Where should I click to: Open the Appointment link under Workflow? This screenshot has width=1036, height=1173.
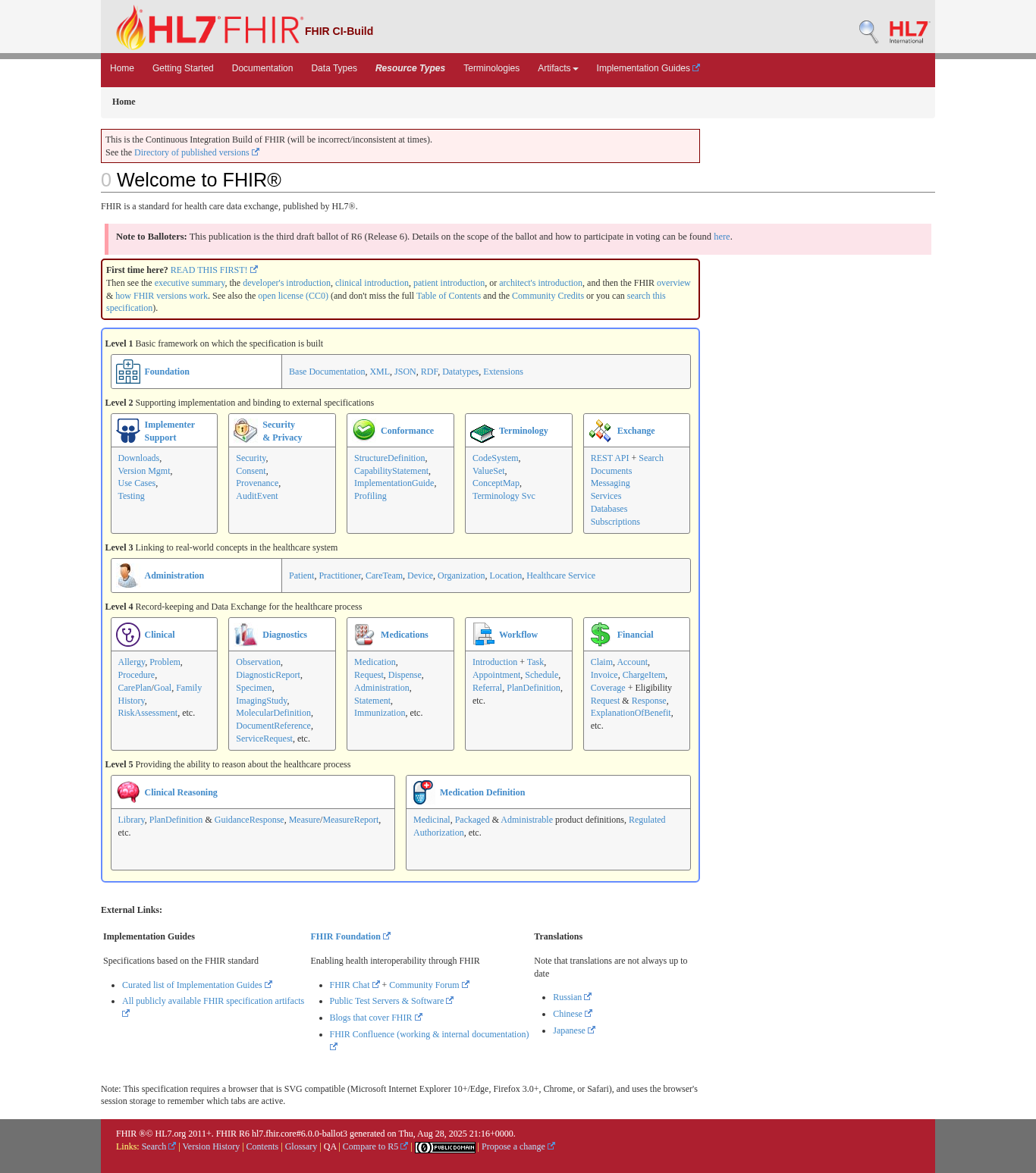click(x=496, y=675)
